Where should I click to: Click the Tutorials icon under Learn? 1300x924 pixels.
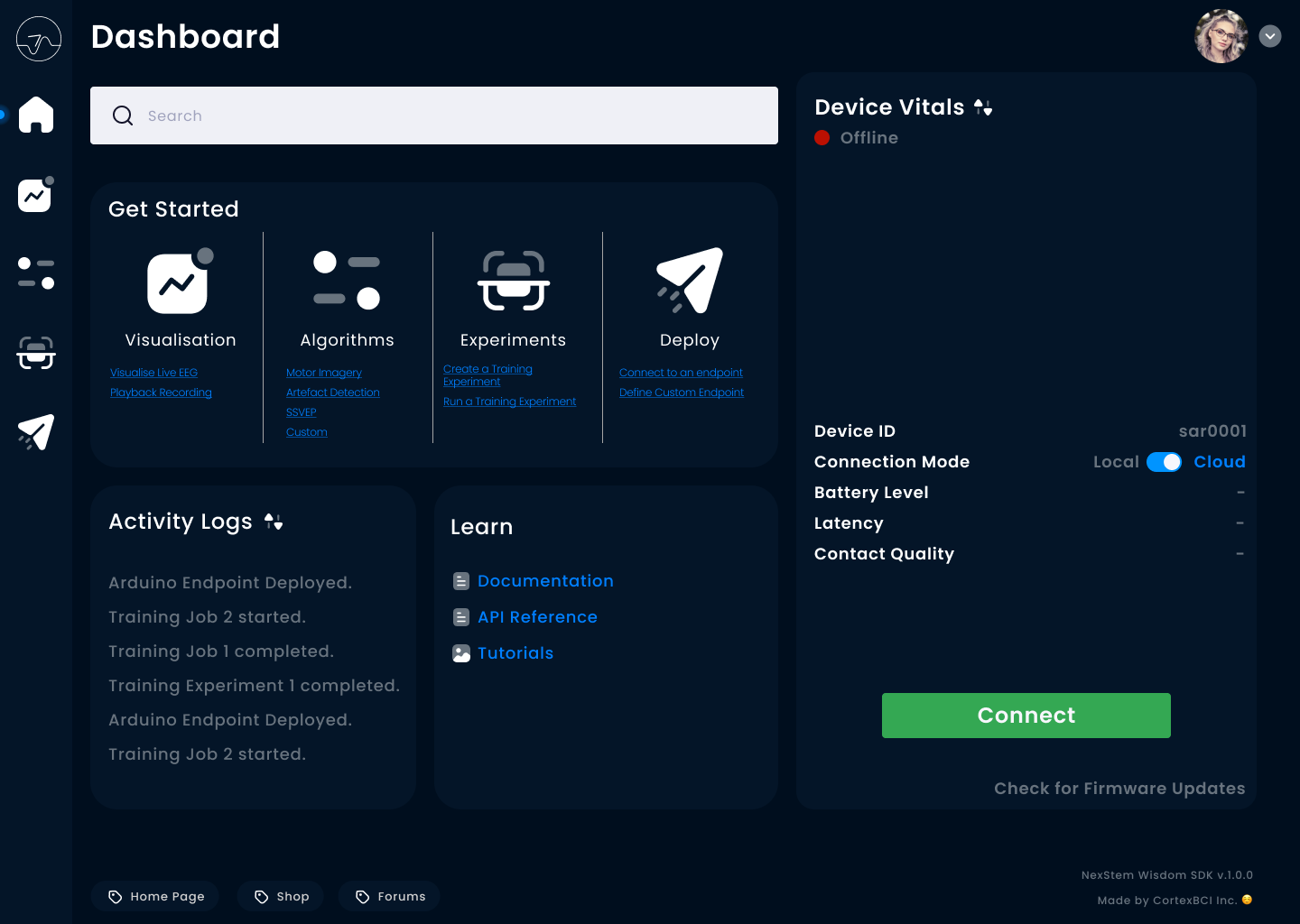coord(461,652)
